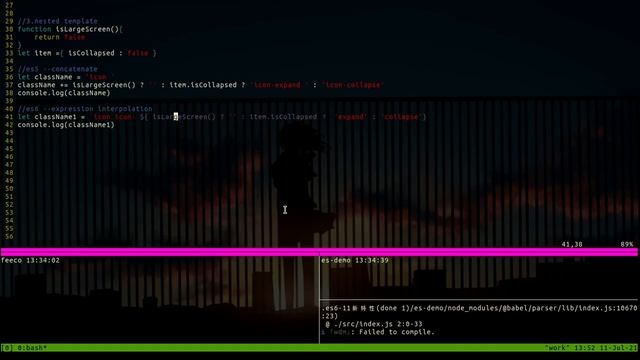Click 'let className =' on line 36
The width and height of the screenshot is (640, 360).
(49, 77)
